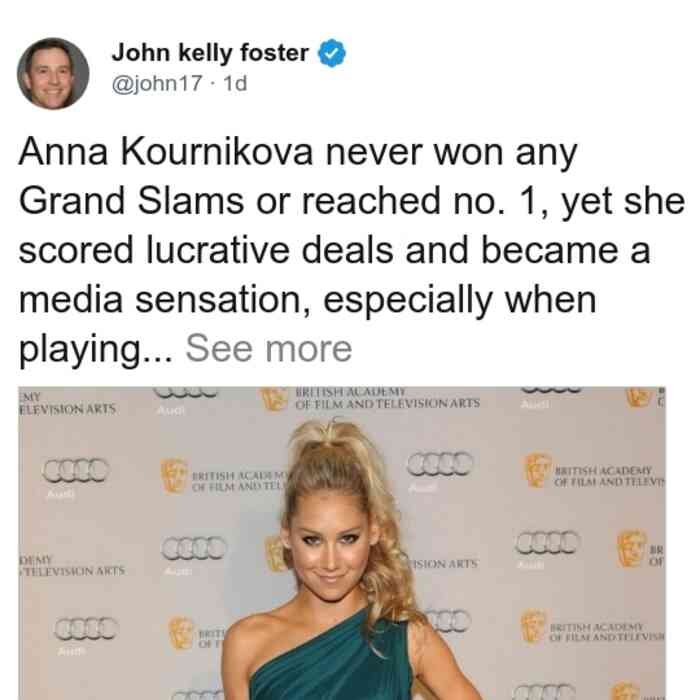700x700 pixels.
Task: Click the 1d post timestamp
Action: 235,83
